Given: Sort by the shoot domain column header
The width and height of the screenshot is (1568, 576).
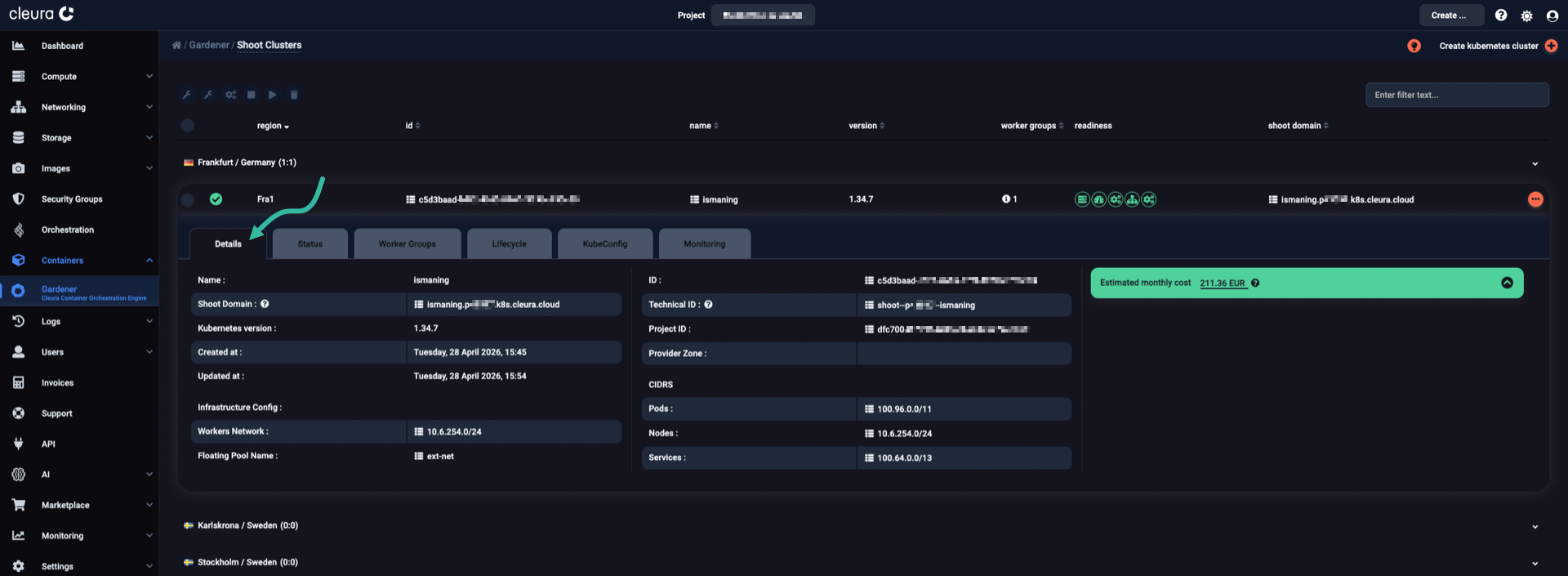Looking at the screenshot, I should point(1298,126).
